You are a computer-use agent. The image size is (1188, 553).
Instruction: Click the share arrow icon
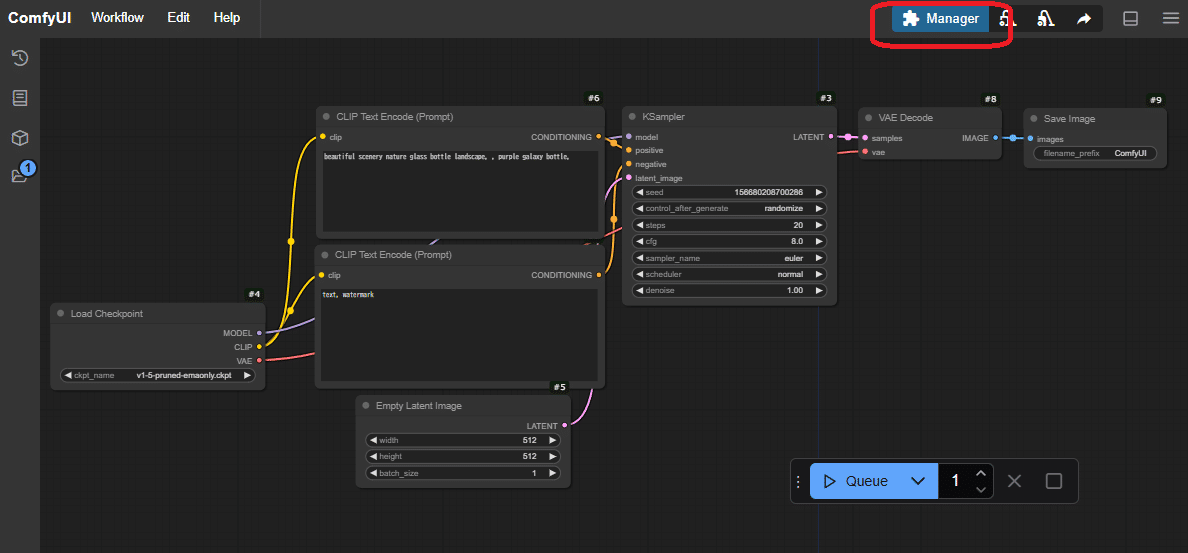coord(1084,18)
